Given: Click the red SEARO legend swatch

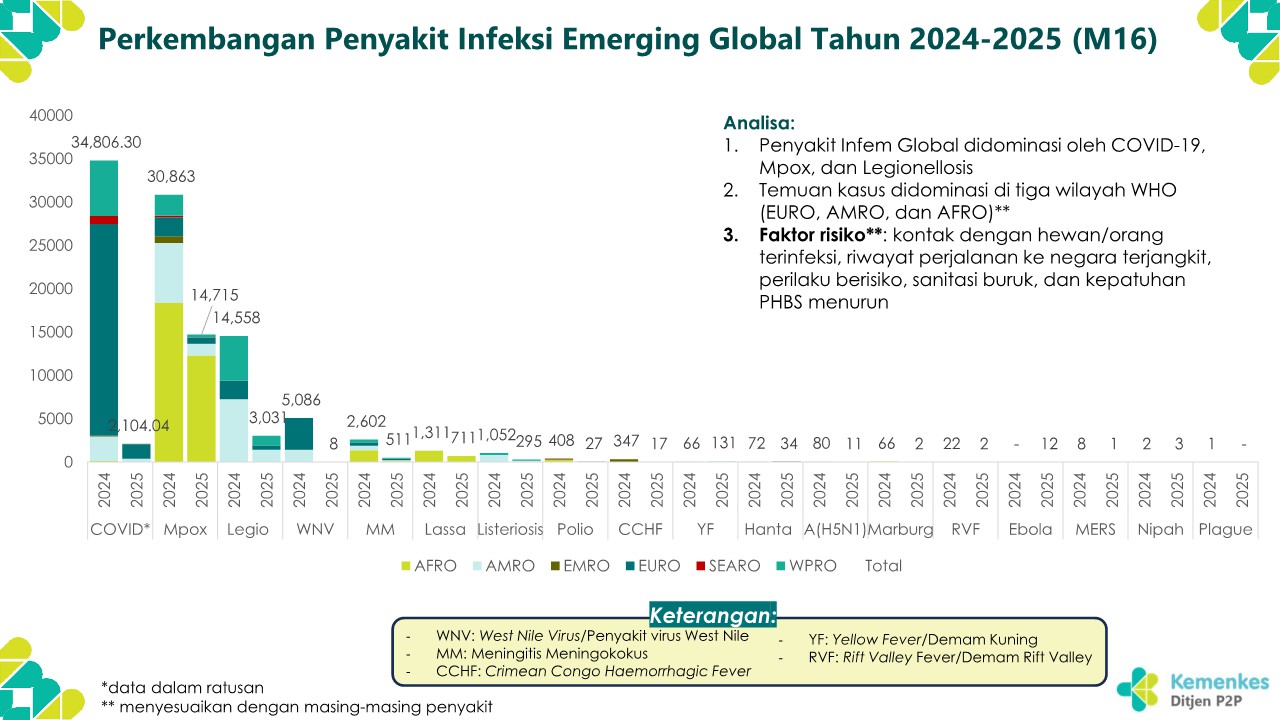Looking at the screenshot, I should [703, 566].
